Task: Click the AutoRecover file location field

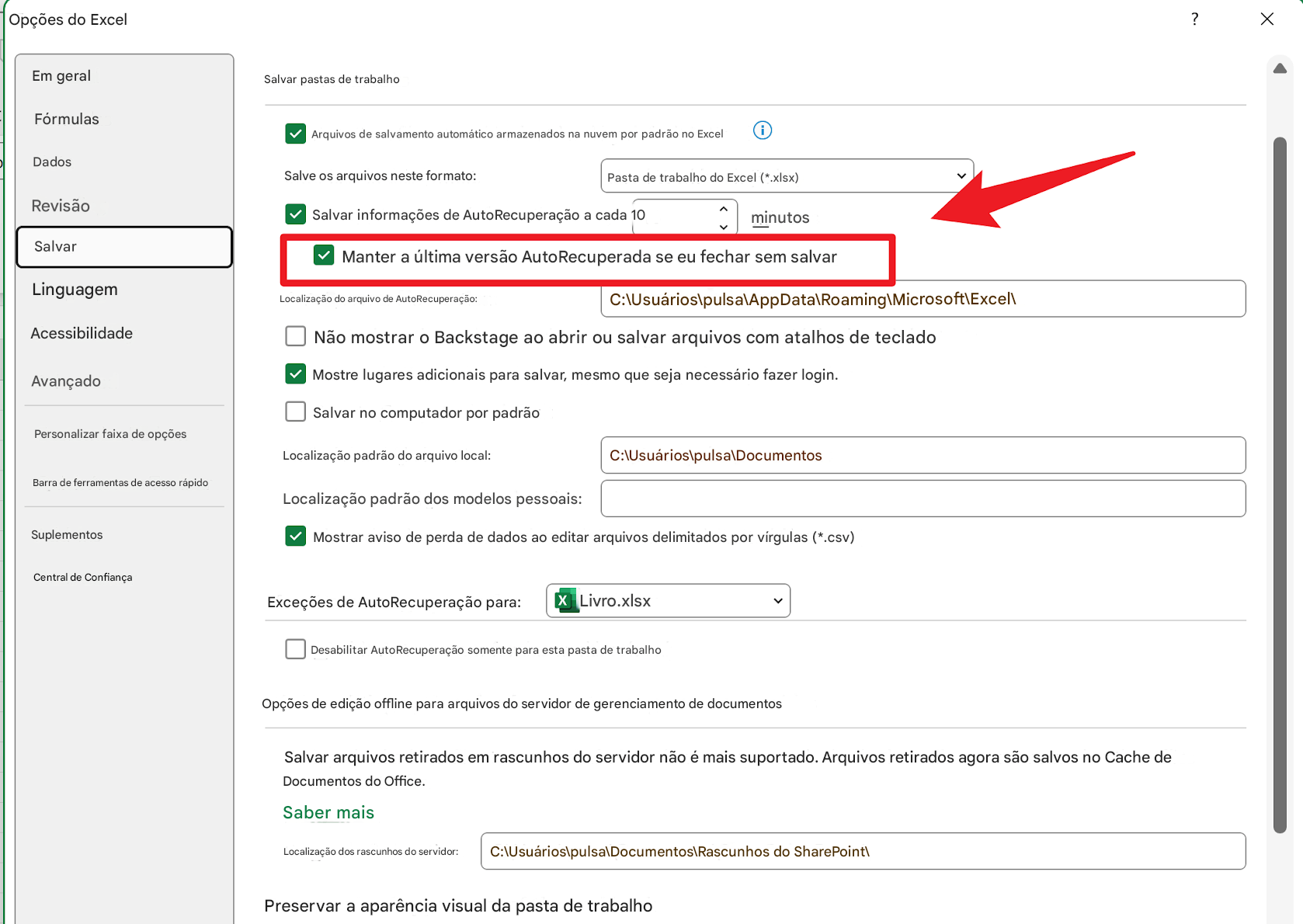Action: tap(923, 299)
